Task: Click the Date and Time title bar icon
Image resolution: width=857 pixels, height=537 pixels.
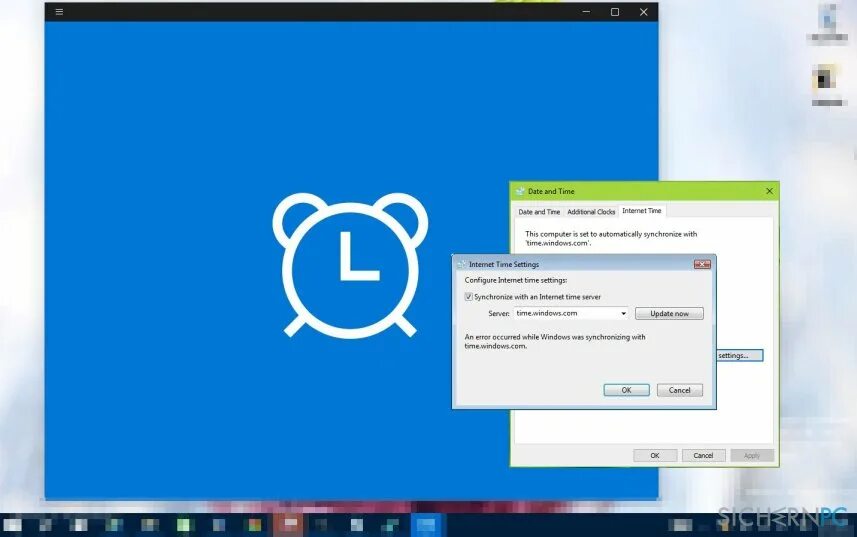Action: coord(520,191)
